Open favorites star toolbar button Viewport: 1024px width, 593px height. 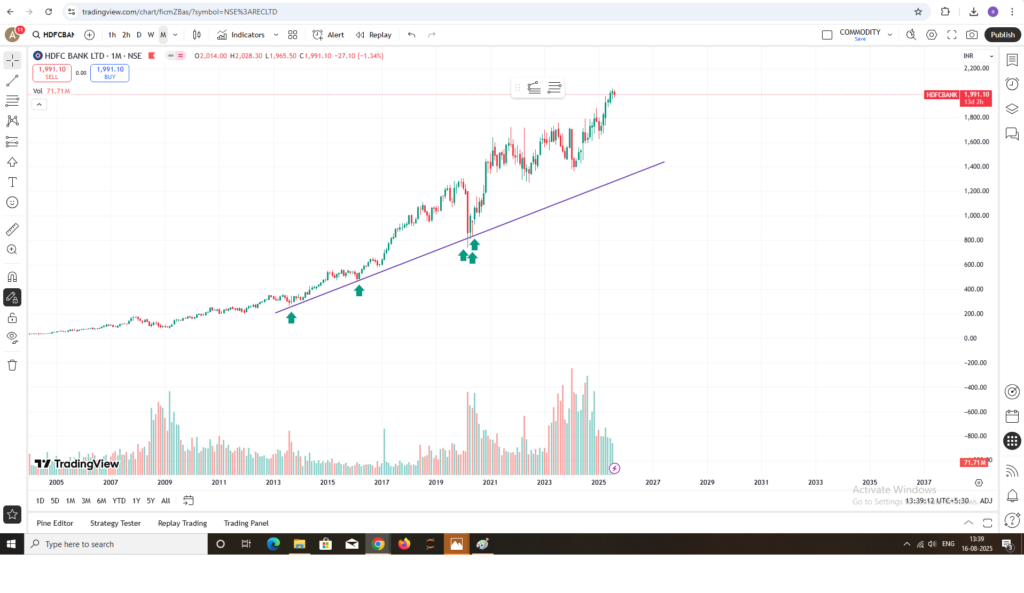coord(12,515)
